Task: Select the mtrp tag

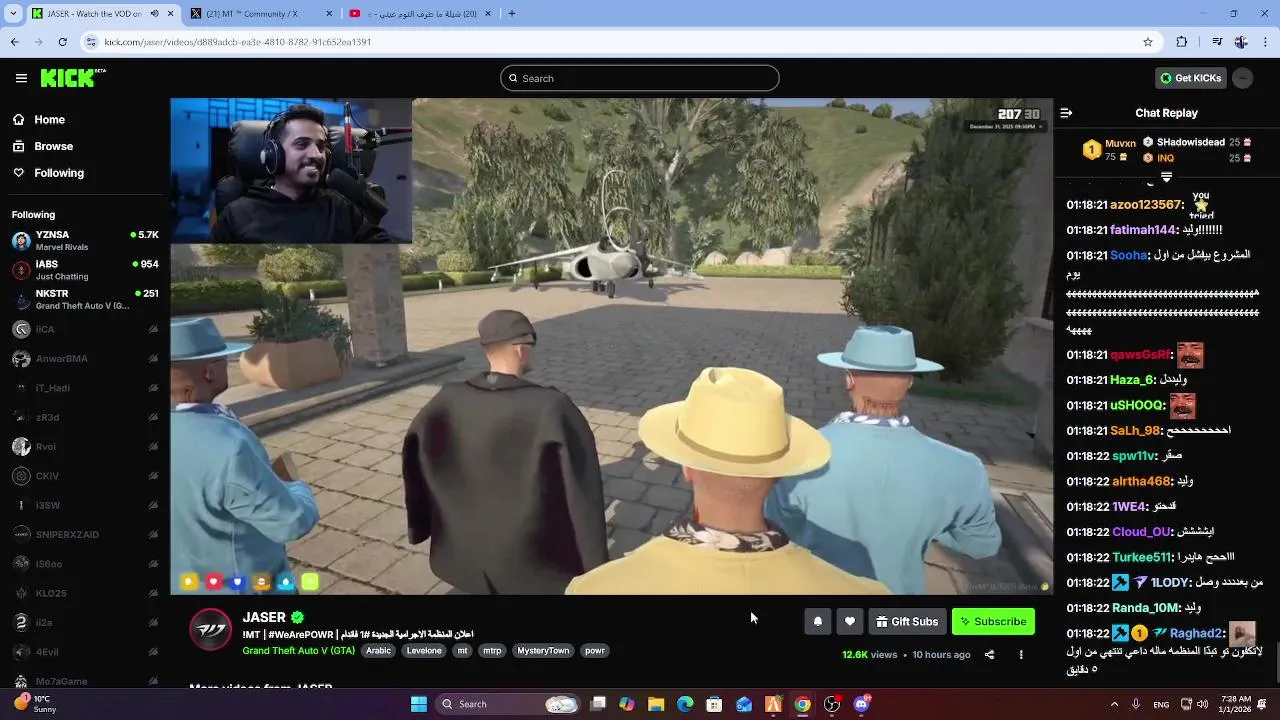Action: [492, 650]
